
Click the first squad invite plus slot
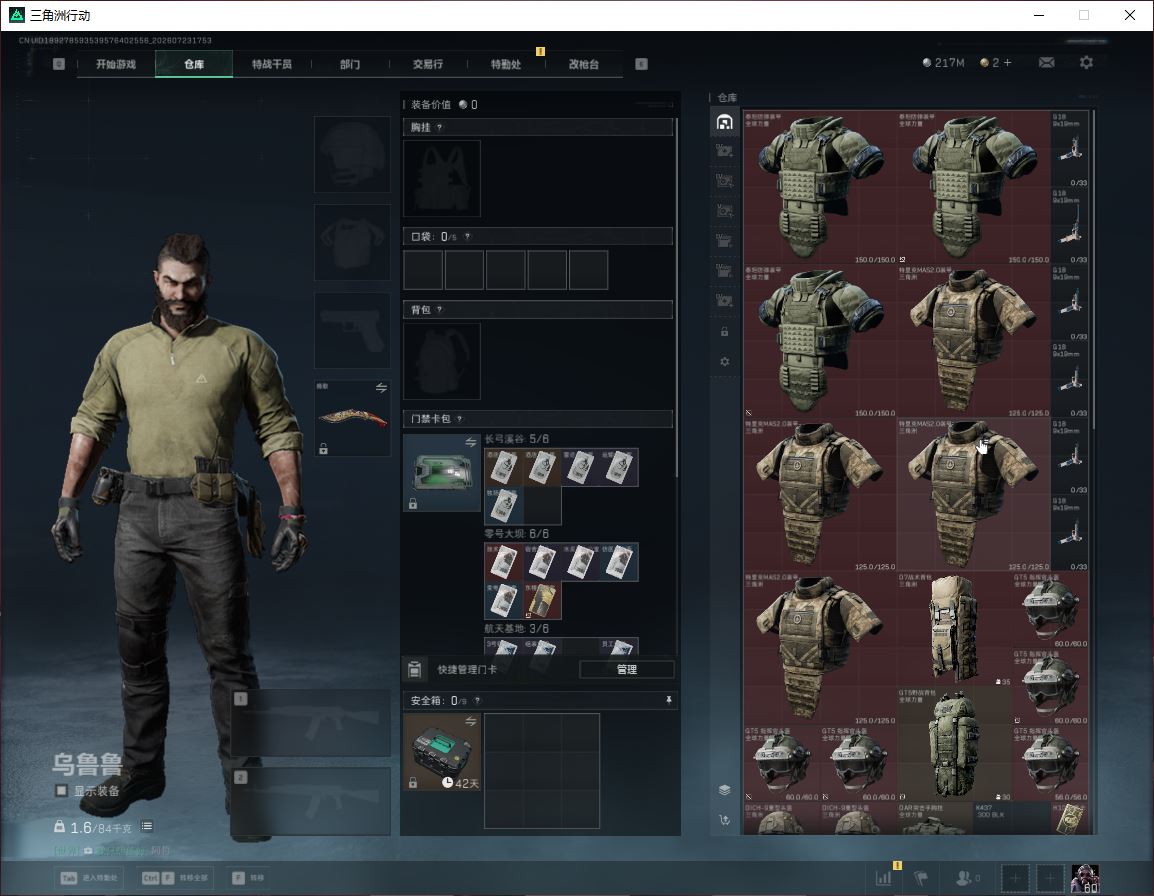point(1014,878)
